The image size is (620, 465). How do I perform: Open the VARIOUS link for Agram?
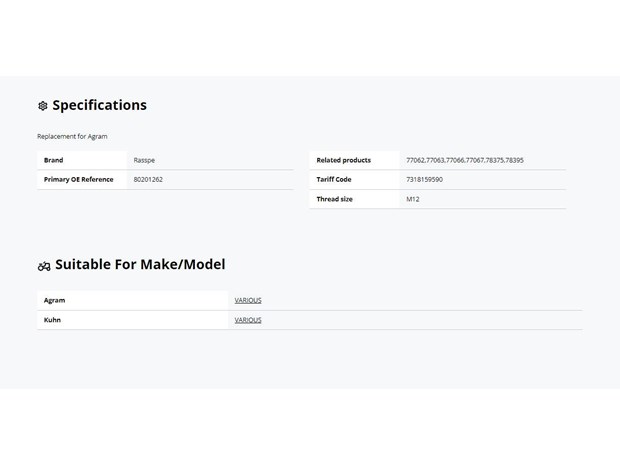[x=248, y=301]
